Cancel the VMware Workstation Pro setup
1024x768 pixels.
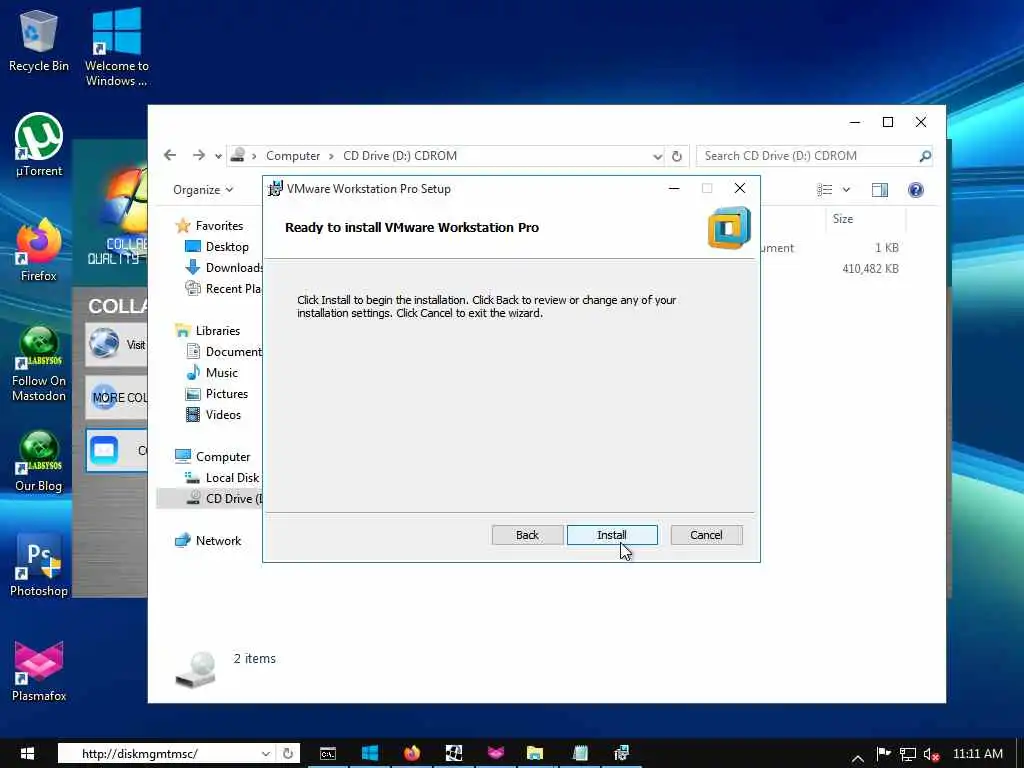pyautogui.click(x=706, y=535)
